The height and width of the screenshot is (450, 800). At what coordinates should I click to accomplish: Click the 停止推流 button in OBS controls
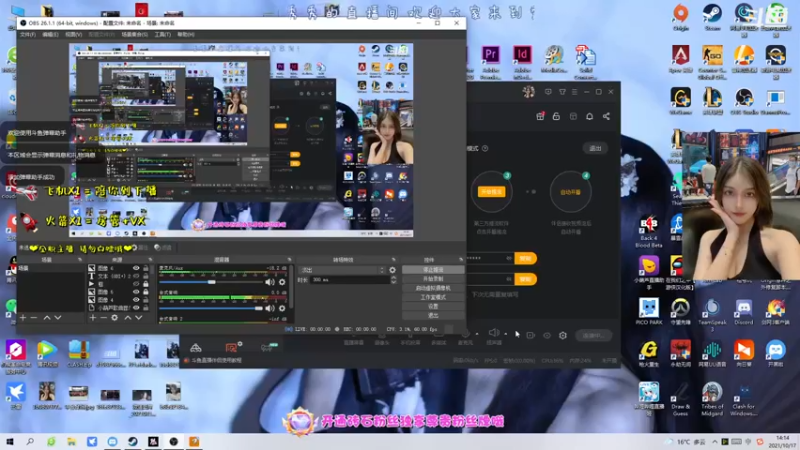coord(433,269)
